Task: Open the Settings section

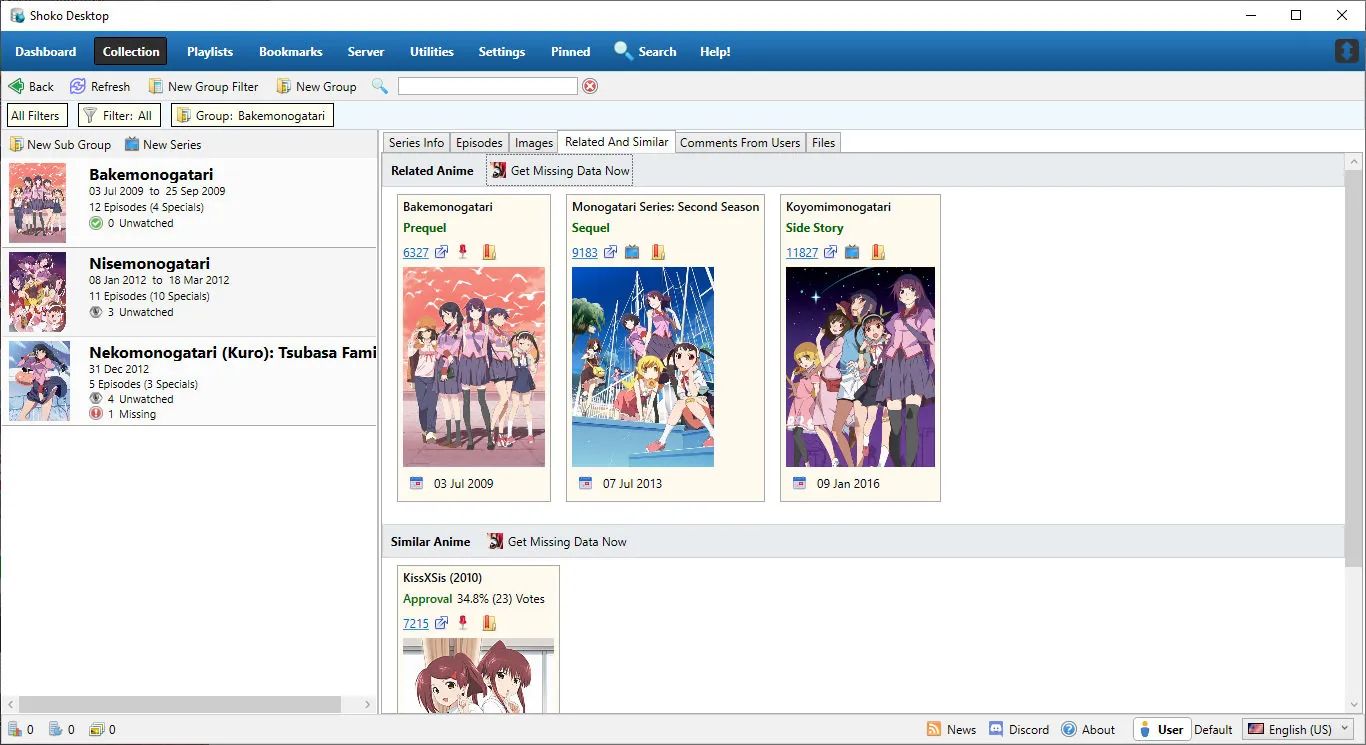Action: (502, 51)
